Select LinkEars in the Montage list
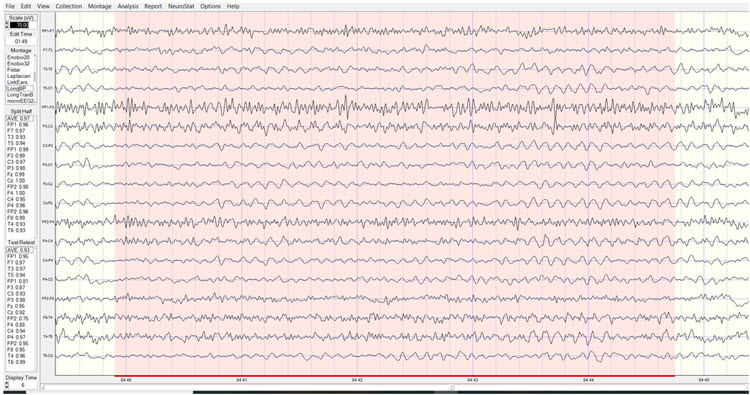This screenshot has width=750, height=395. (x=17, y=82)
